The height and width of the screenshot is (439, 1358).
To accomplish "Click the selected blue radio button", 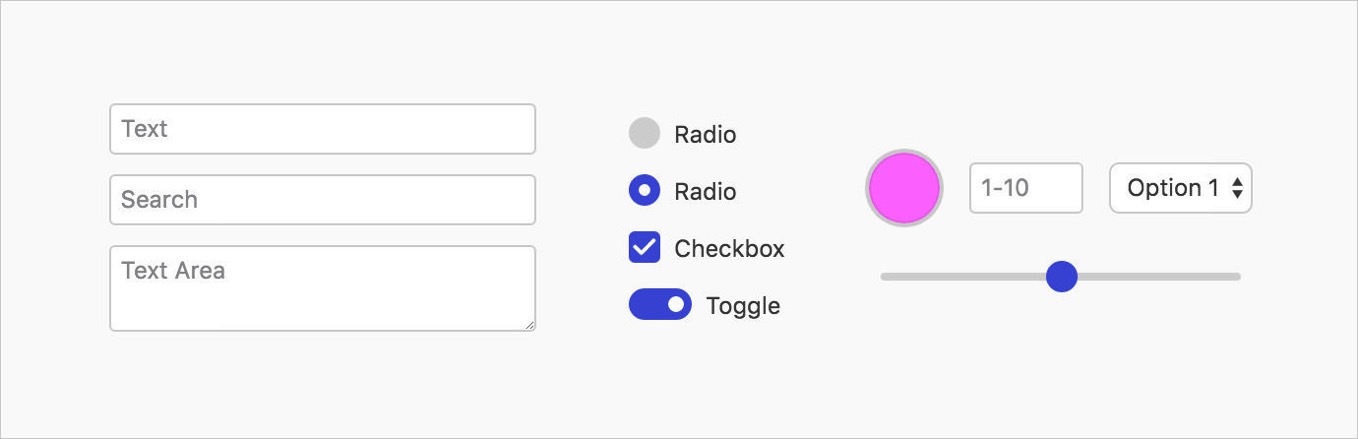I will [644, 190].
